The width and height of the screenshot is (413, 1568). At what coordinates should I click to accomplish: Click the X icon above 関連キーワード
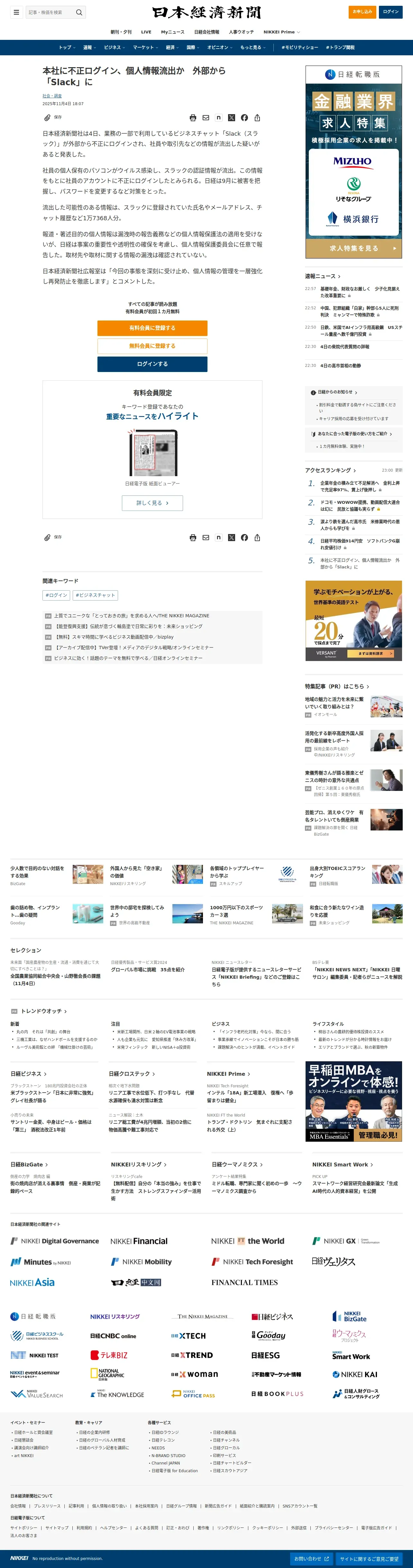(232, 538)
